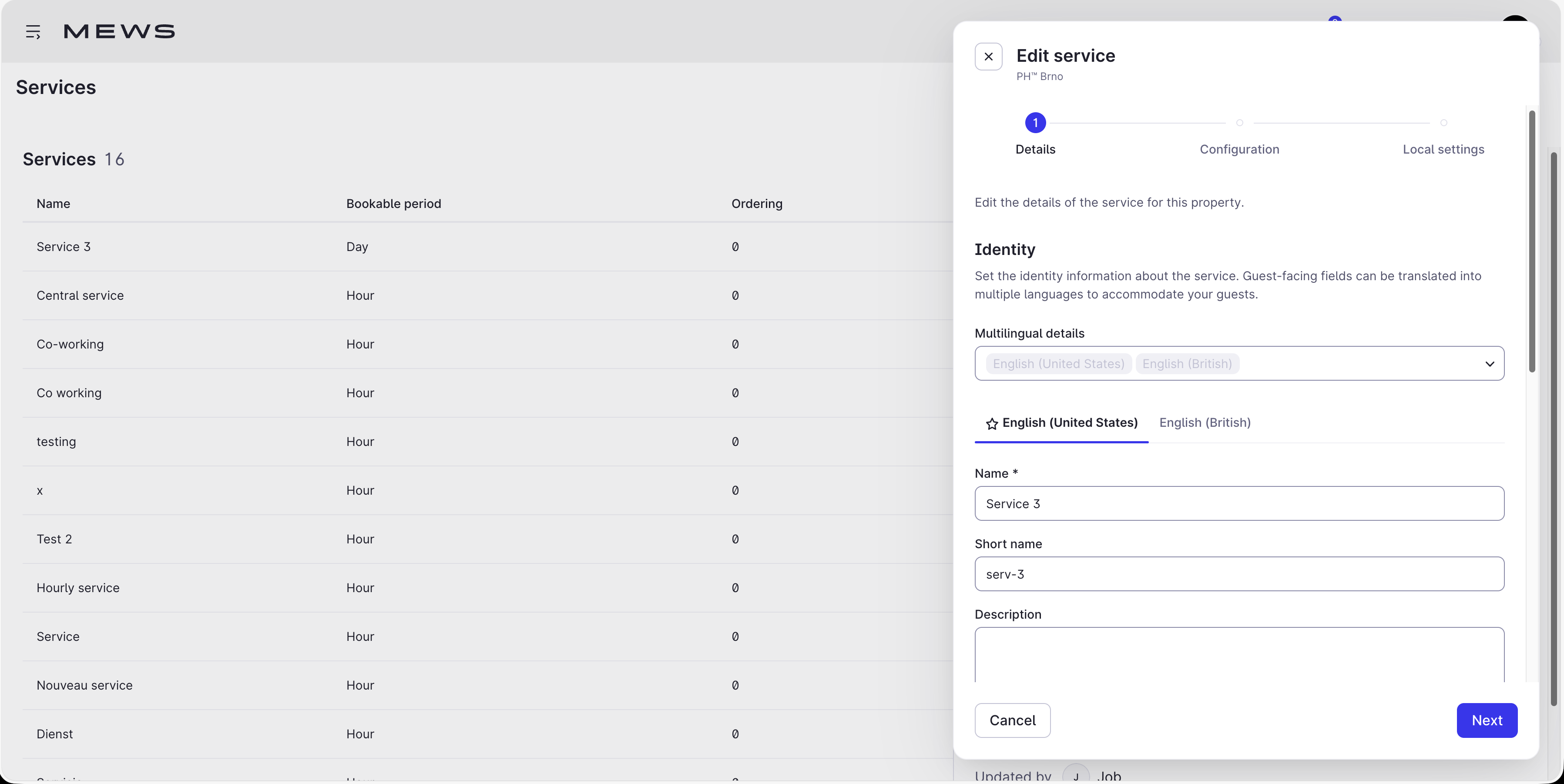The image size is (1564, 784).
Task: Click the Services page heading
Action: (x=56, y=87)
